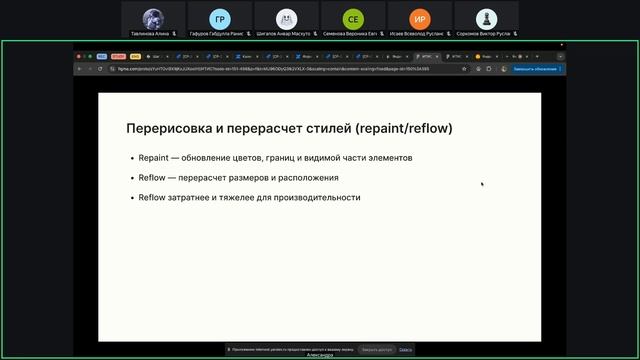Click the red tab group label
The width and height of the screenshot is (640, 360).
[118, 56]
